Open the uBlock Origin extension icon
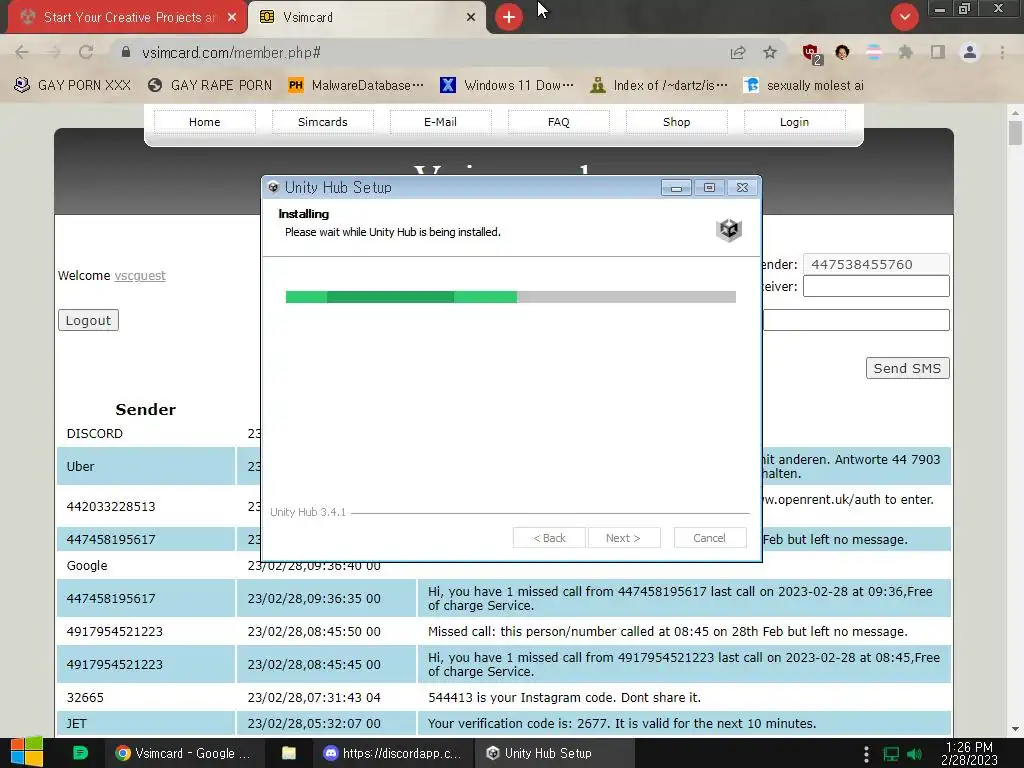 812,54
